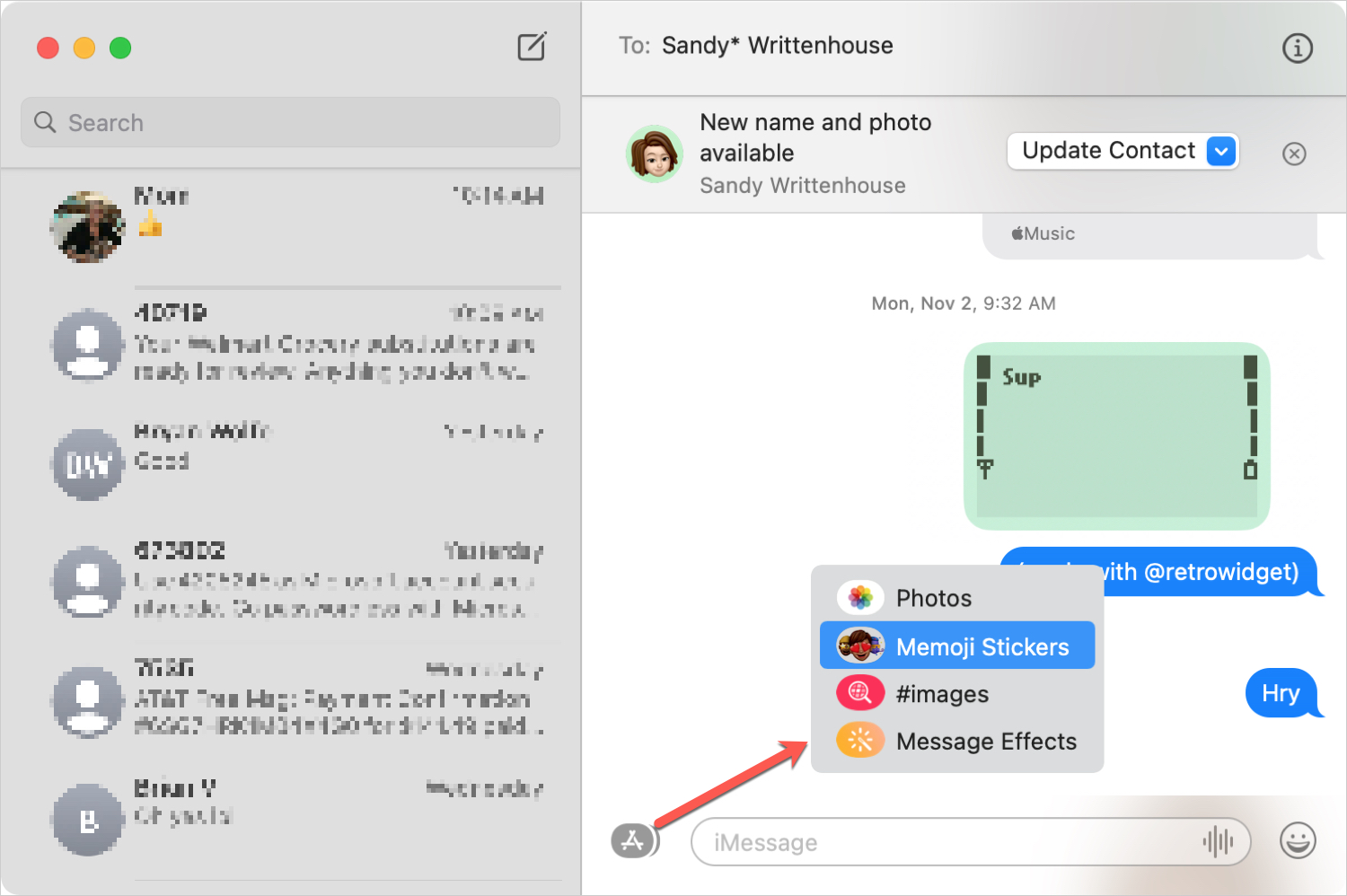Open the emoji picker smiley icon

click(x=1298, y=841)
